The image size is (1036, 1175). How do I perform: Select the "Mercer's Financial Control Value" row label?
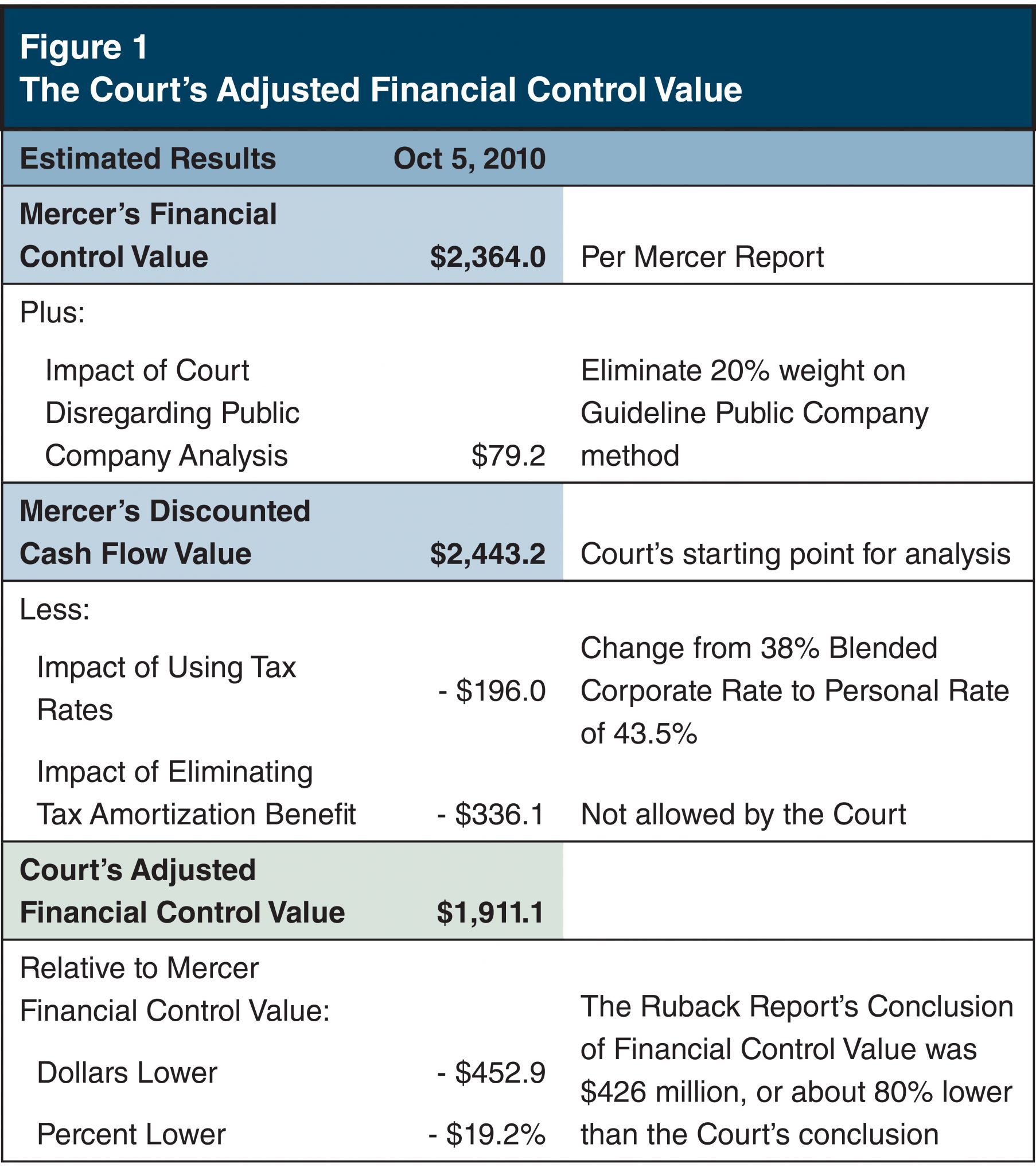click(148, 235)
